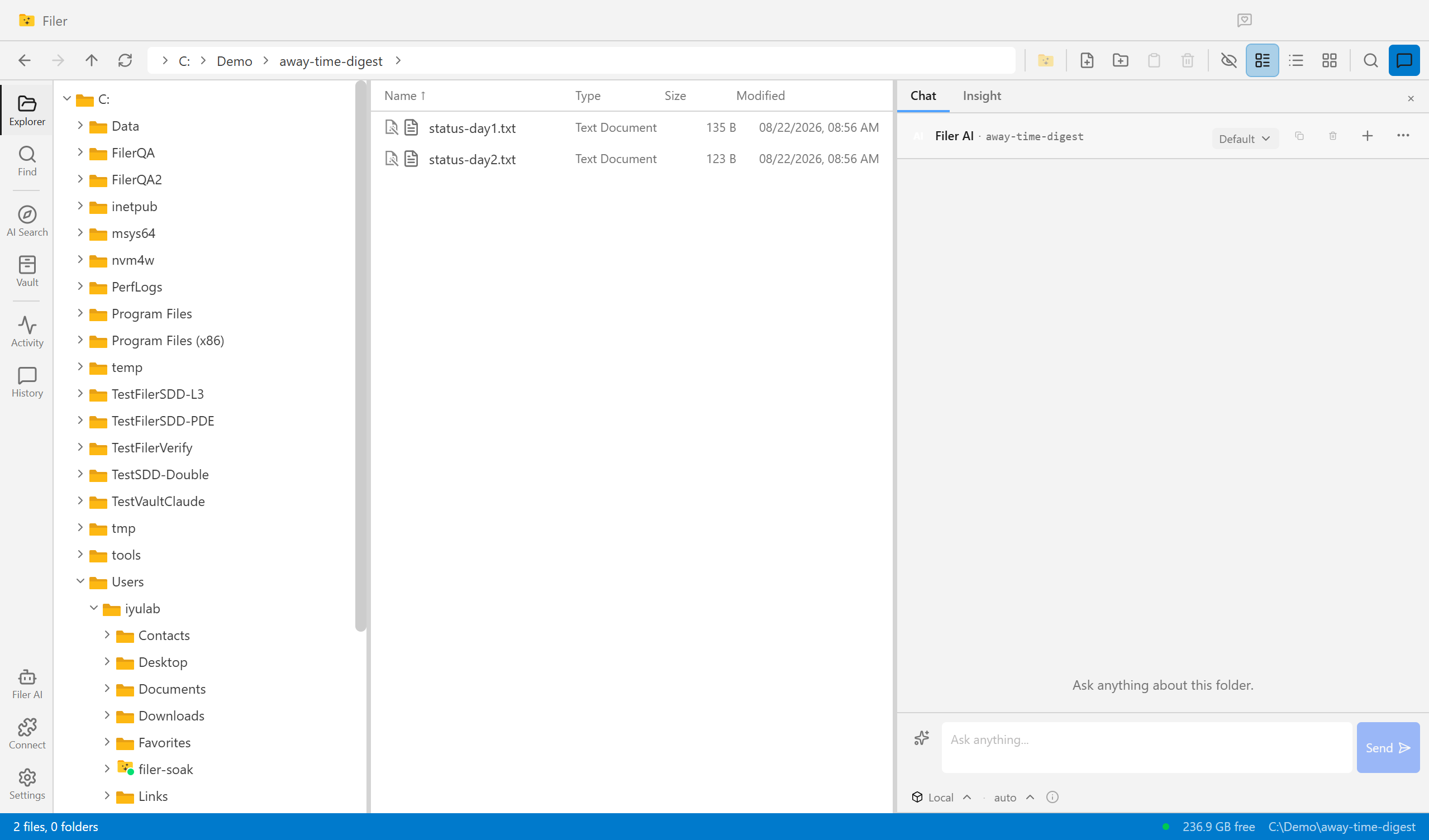The width and height of the screenshot is (1429, 840).
Task: Refresh the current folder listing
Action: [x=125, y=61]
